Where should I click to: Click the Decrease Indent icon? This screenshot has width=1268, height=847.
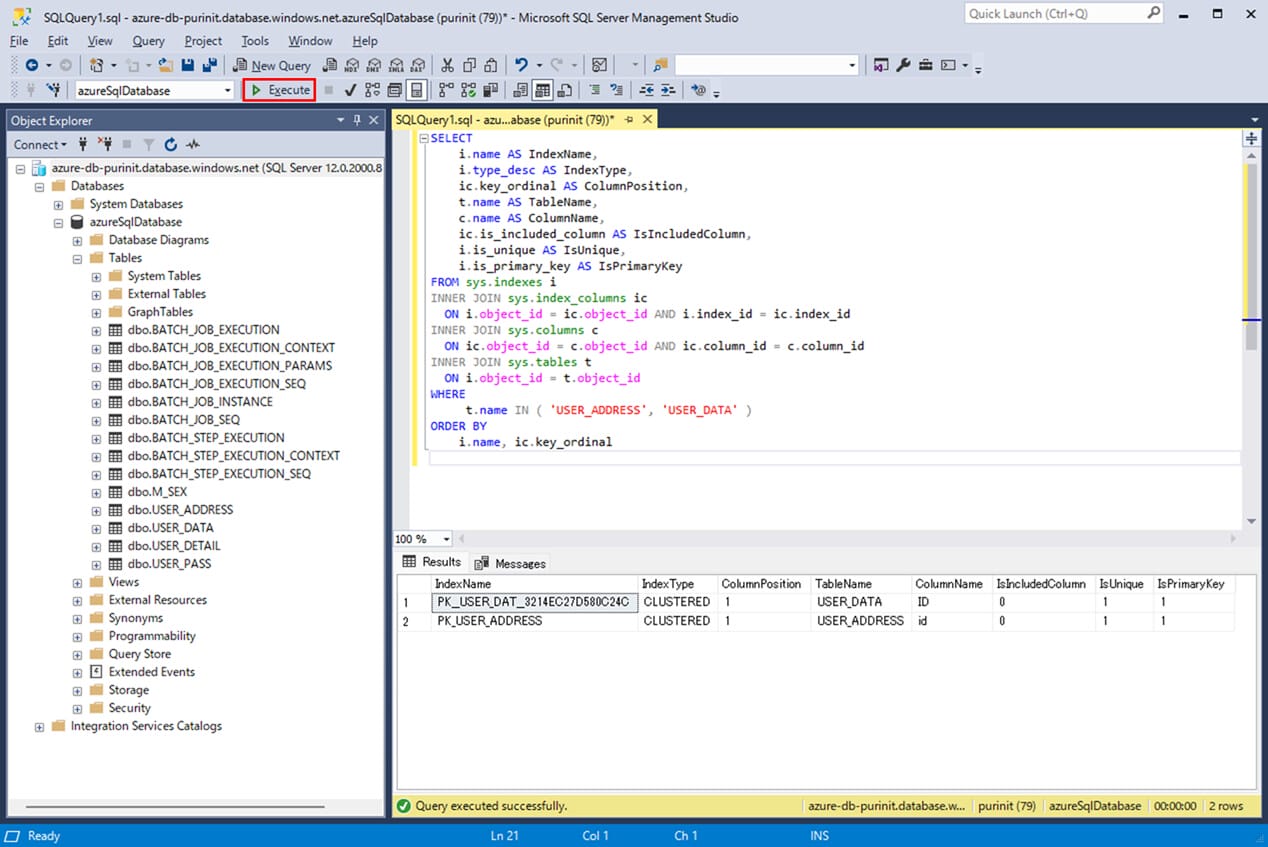point(646,90)
